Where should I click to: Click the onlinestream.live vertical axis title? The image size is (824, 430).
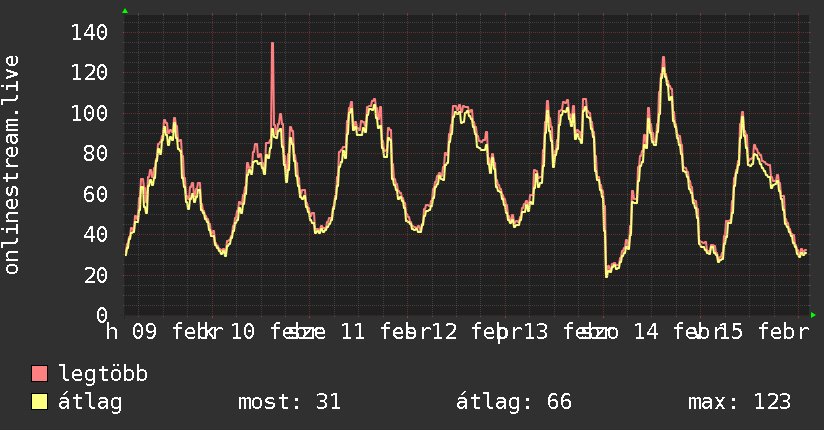pyautogui.click(x=11, y=165)
